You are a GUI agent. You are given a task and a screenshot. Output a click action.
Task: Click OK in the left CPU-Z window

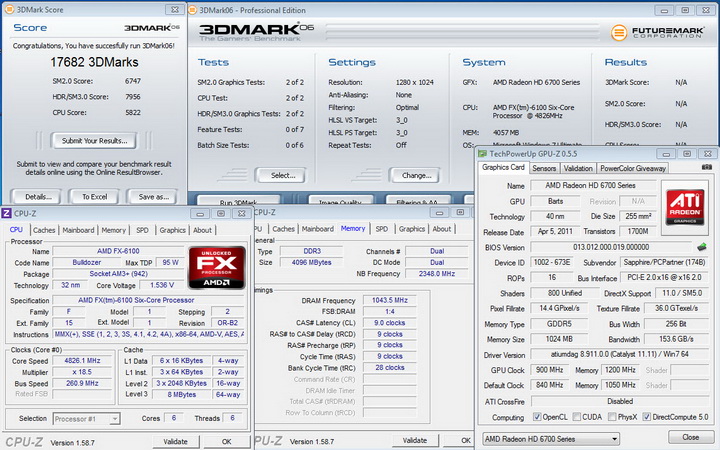click(226, 441)
